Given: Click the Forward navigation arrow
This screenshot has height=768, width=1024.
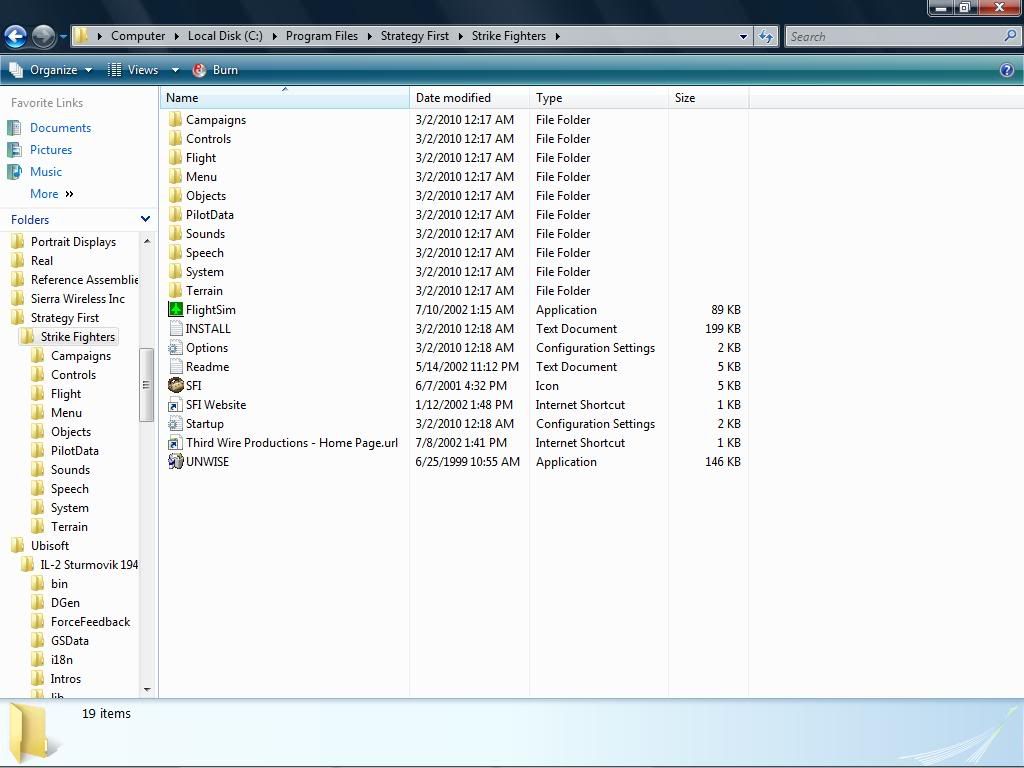Looking at the screenshot, I should coord(43,36).
